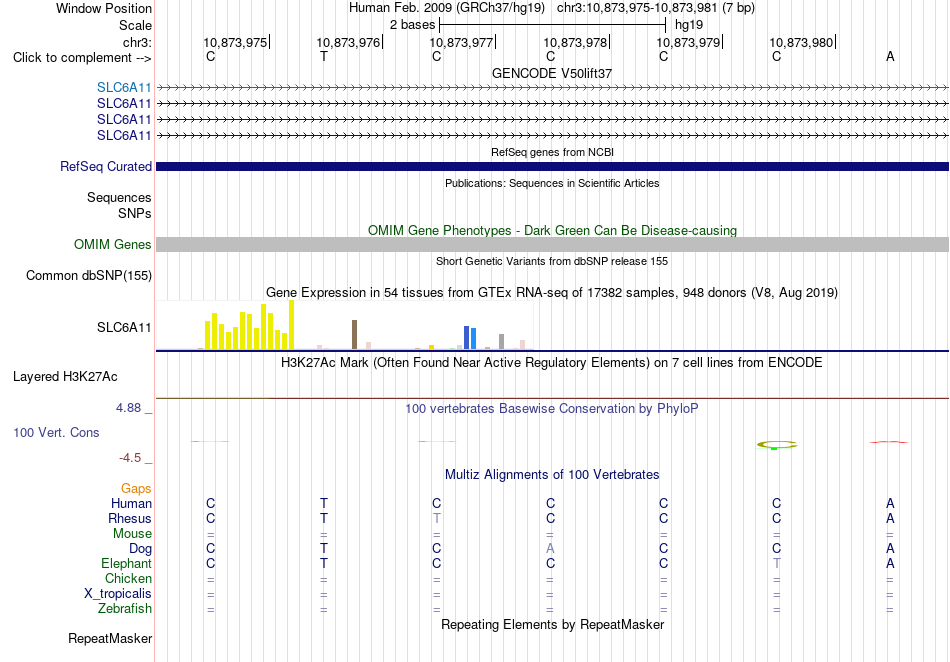950x662 pixels.
Task: Click the -4.5 PhyloP lower scale value
Action: [x=130, y=458]
